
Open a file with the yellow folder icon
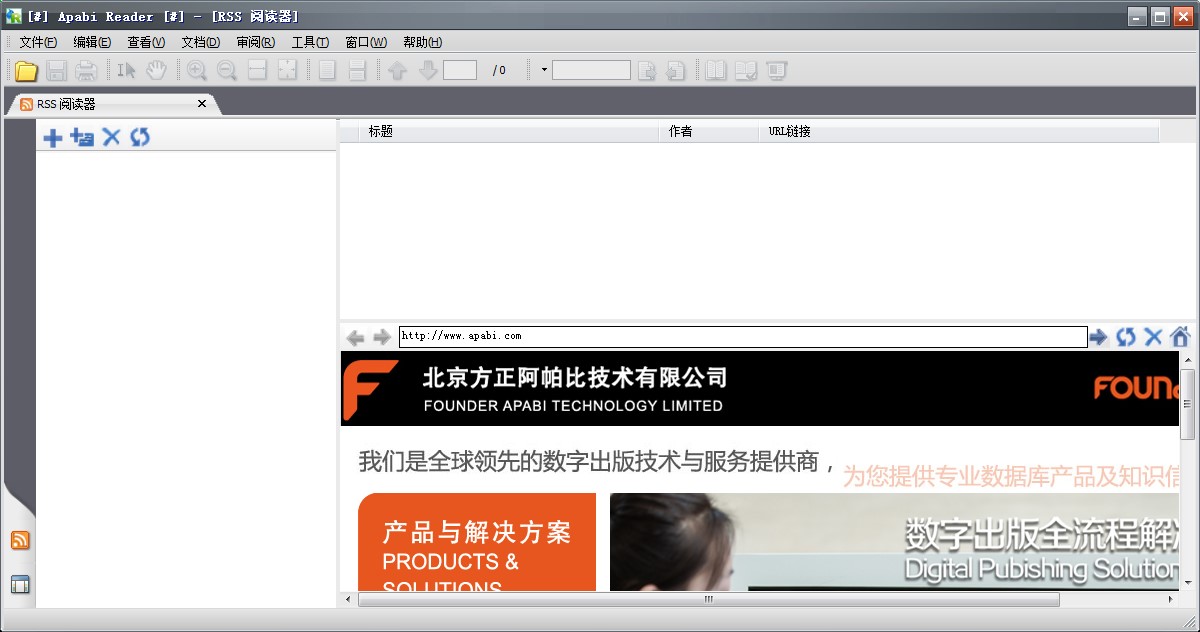click(x=26, y=71)
